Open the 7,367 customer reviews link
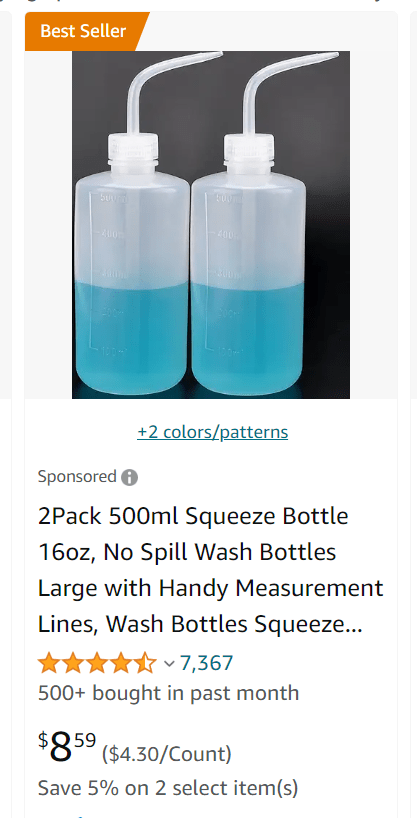417x818 pixels. point(206,663)
